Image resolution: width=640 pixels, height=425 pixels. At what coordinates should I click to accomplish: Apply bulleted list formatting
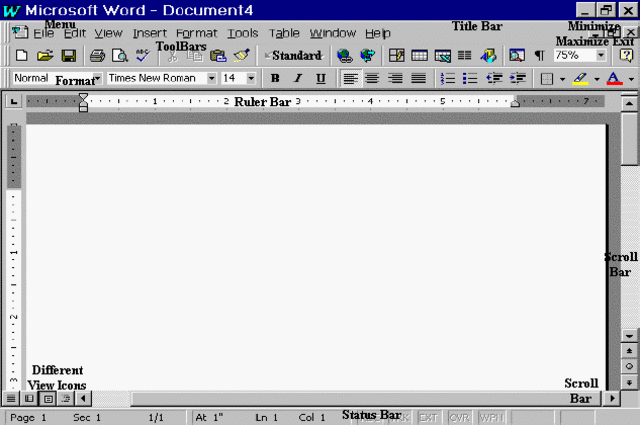(x=470, y=78)
